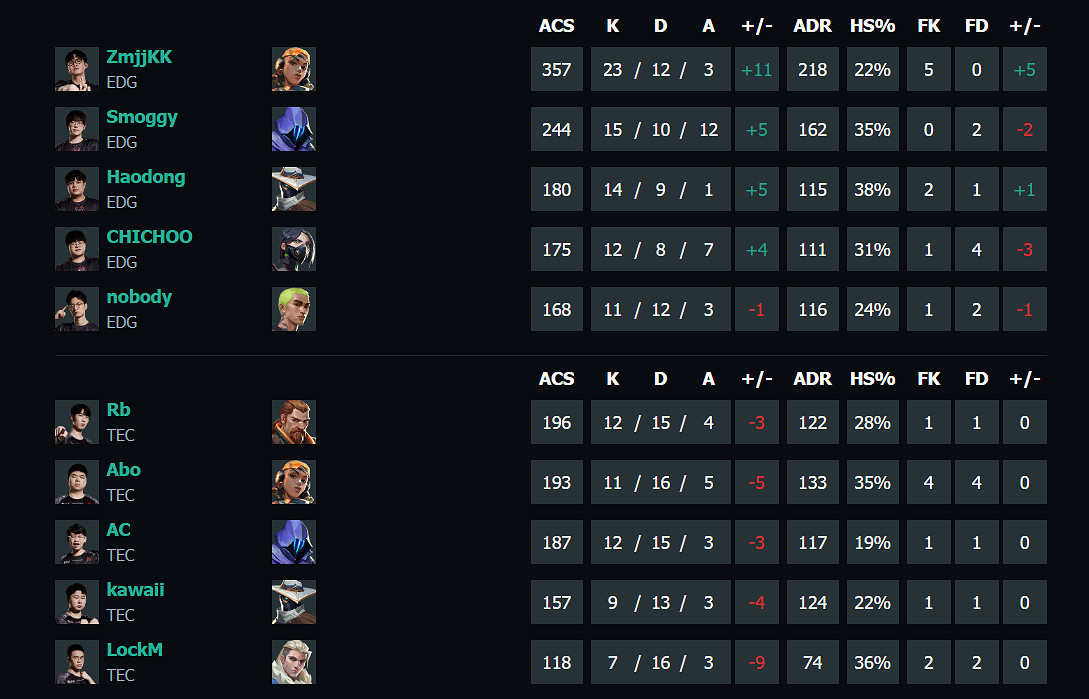
Task: Sort the TEC table by HS% column
Action: point(872,379)
